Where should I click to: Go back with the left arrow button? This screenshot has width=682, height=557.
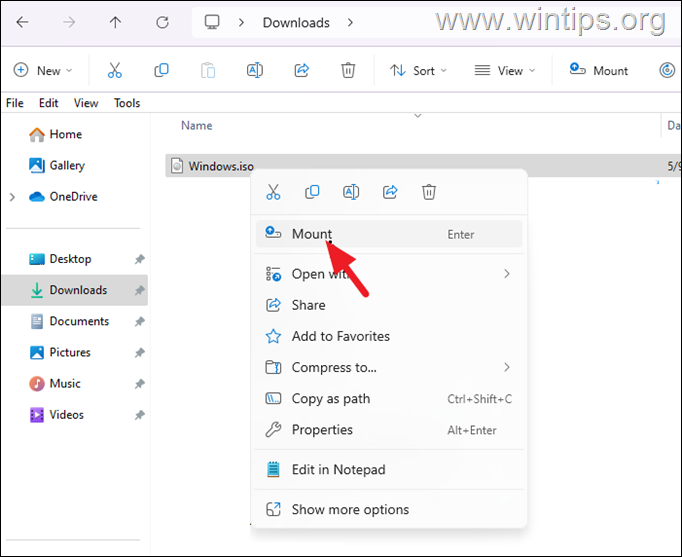[22, 22]
